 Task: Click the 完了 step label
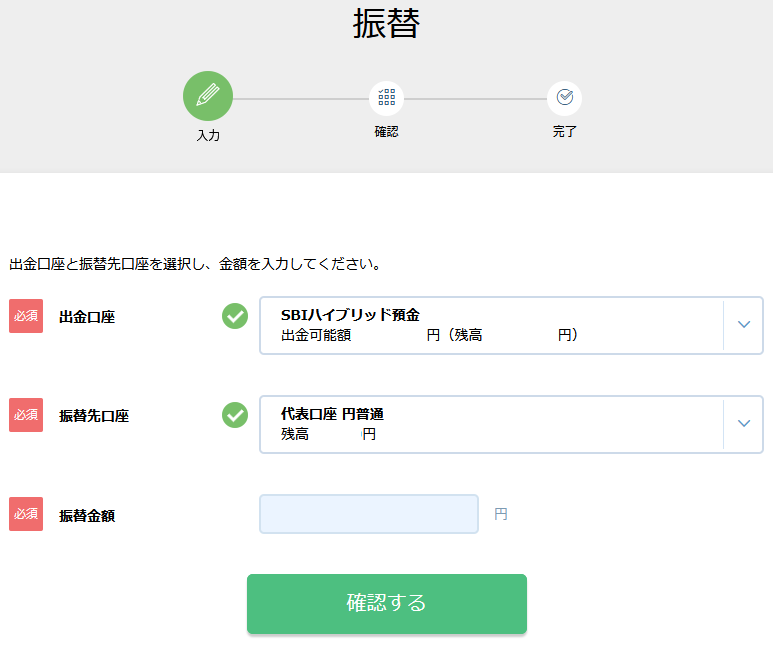[x=564, y=132]
